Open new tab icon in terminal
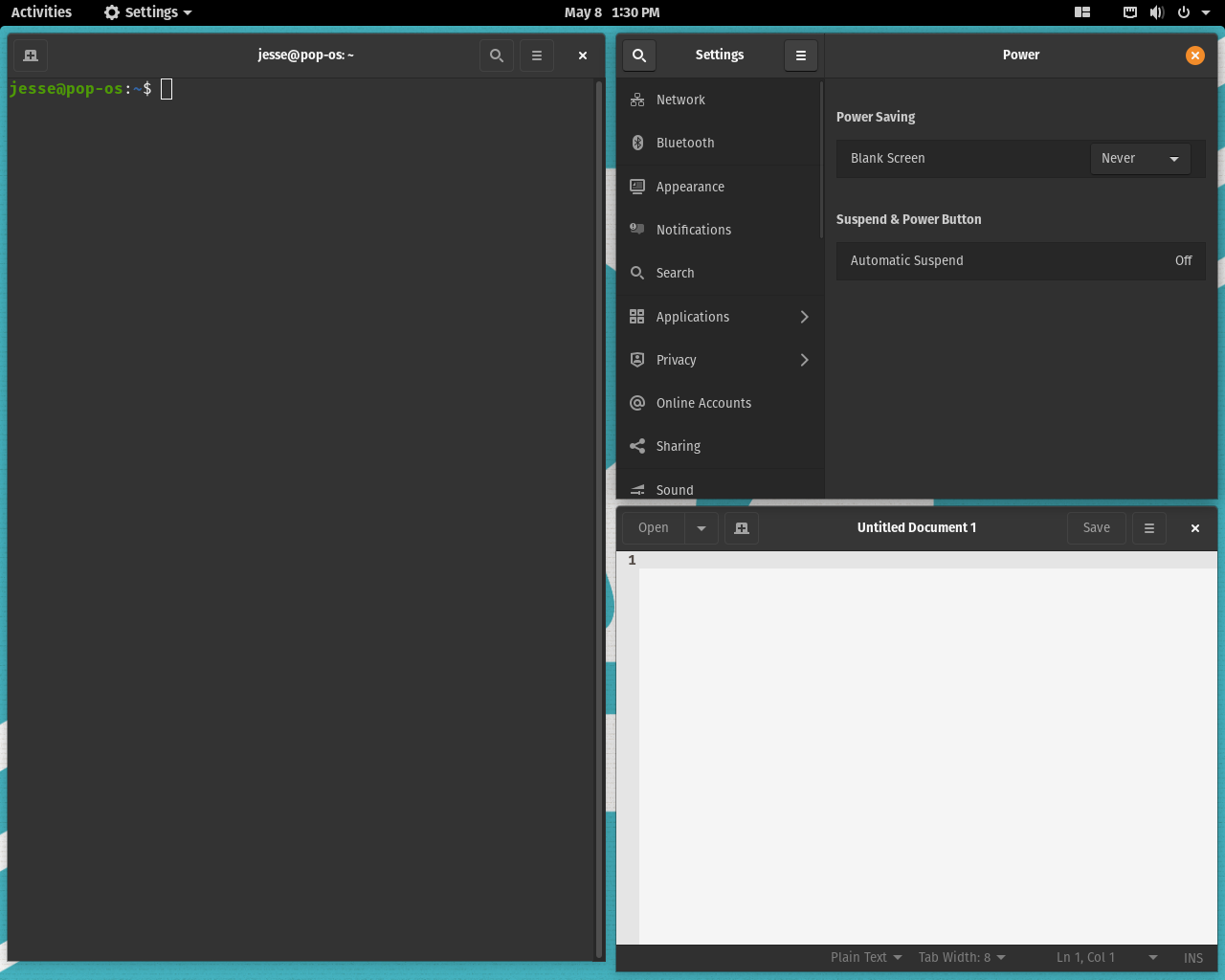 point(31,56)
